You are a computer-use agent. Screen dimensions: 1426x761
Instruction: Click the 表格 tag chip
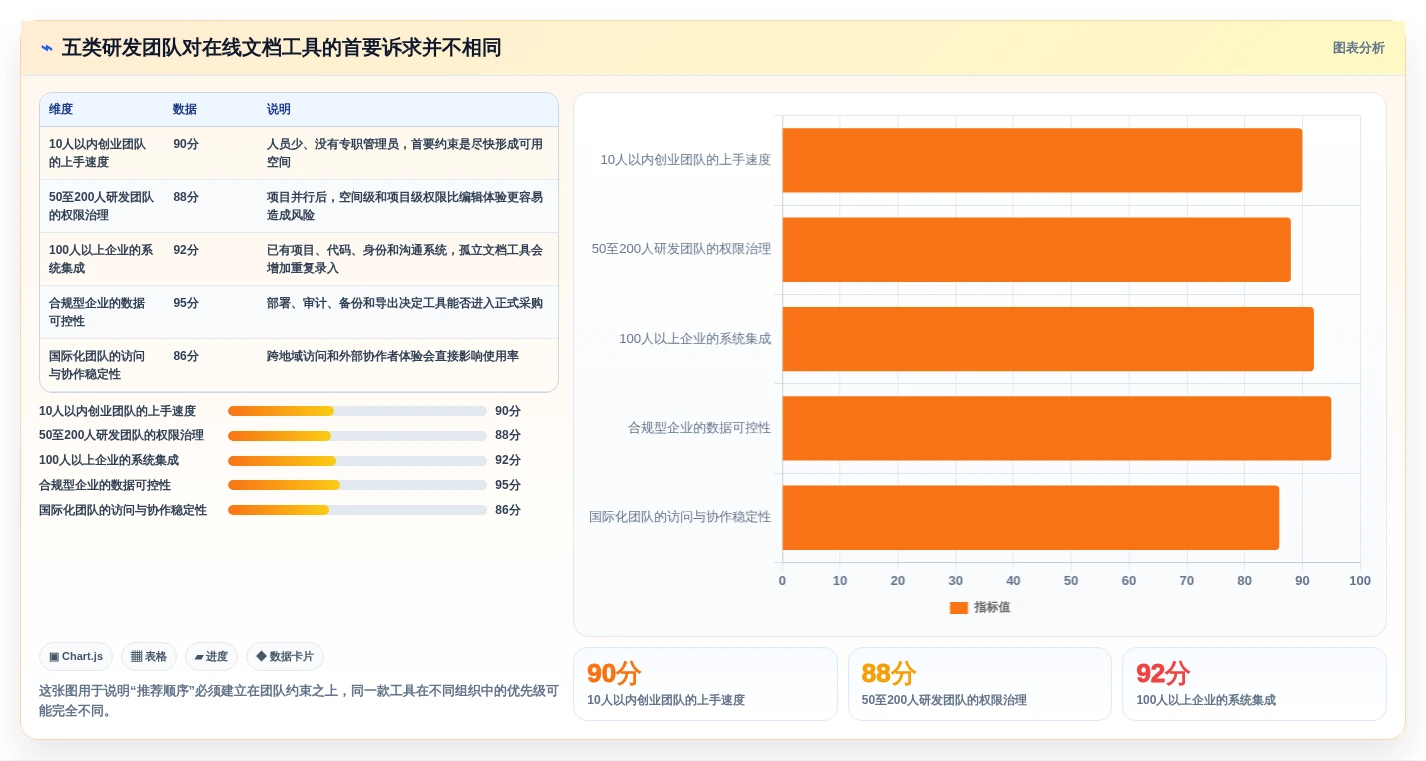[149, 657]
